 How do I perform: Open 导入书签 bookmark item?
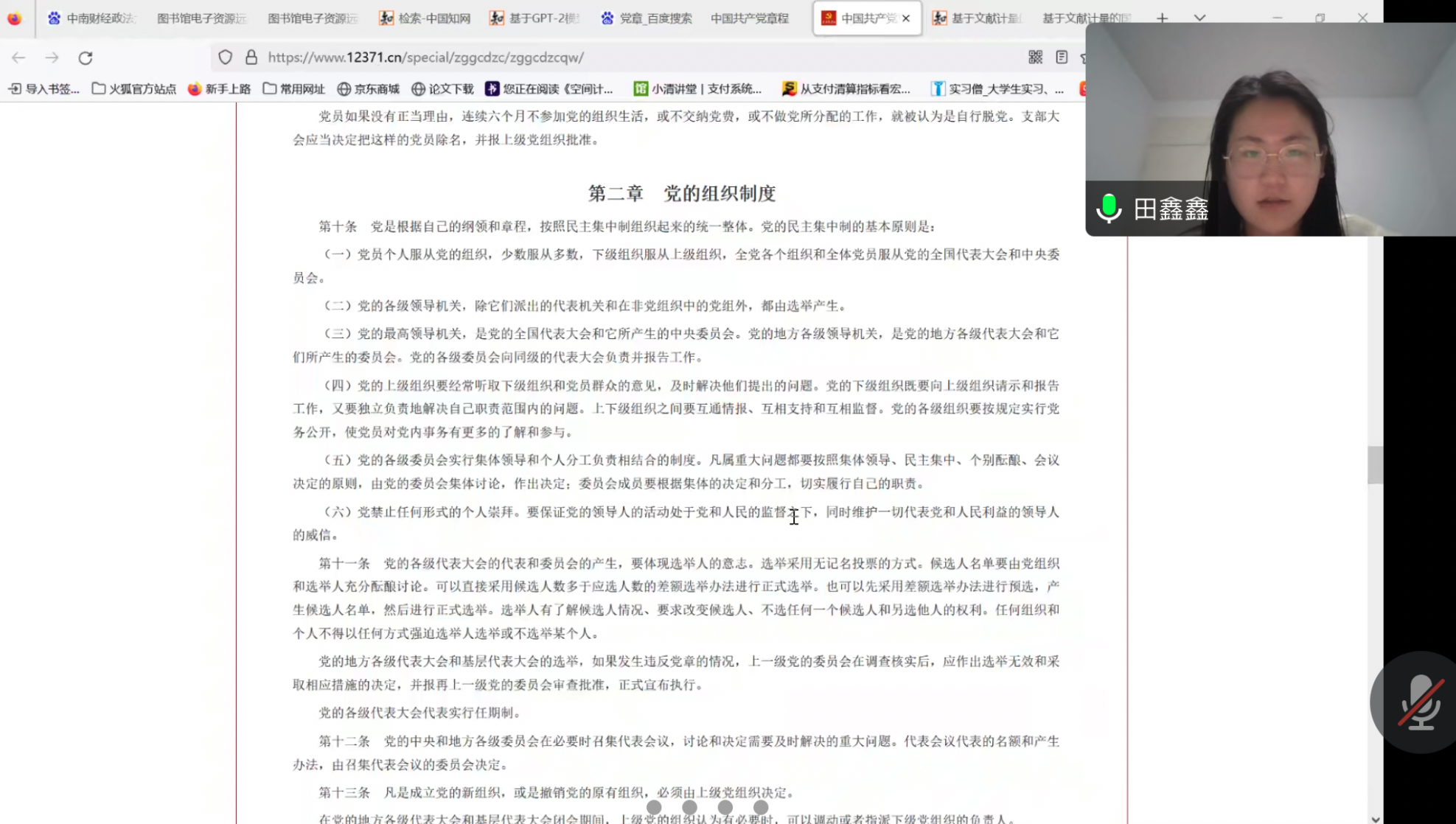click(43, 88)
